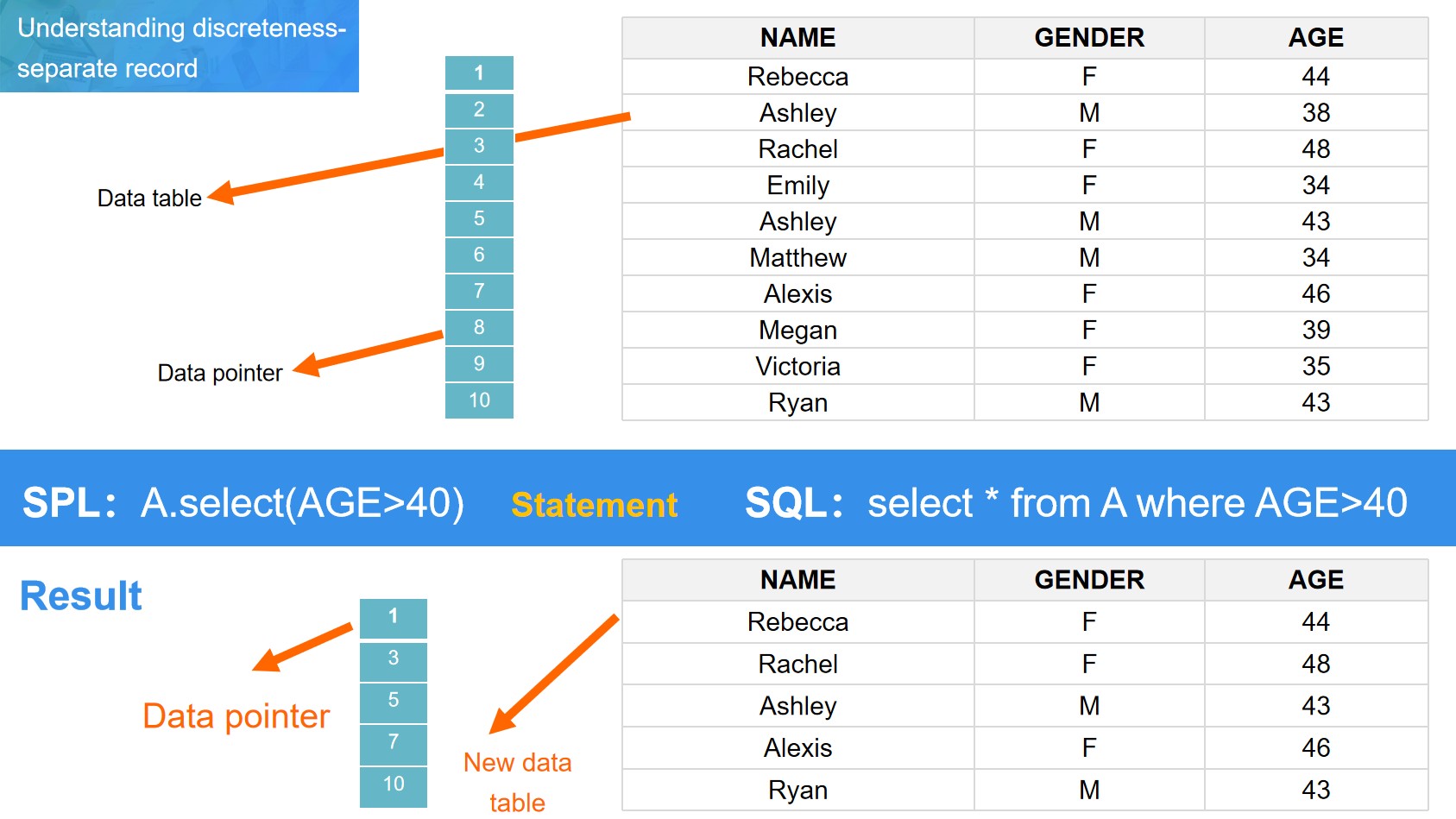
Task: Click the "Victoria" name cell
Action: tap(797, 367)
